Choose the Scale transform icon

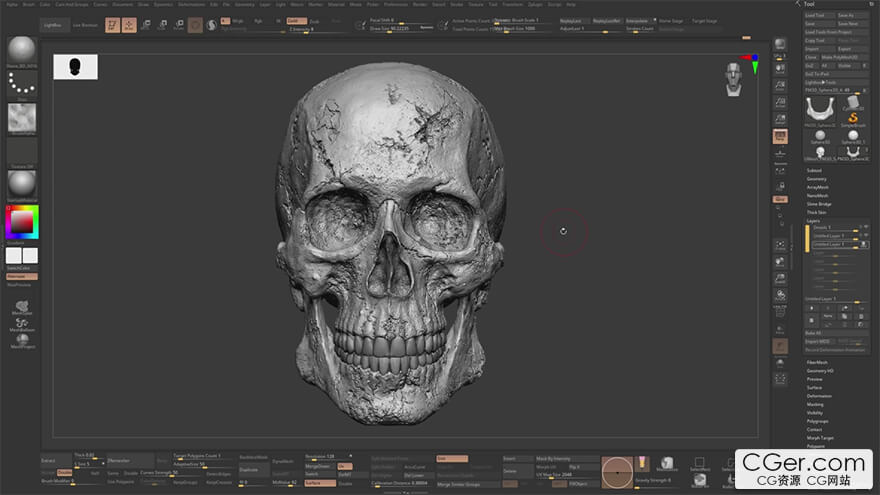point(162,25)
